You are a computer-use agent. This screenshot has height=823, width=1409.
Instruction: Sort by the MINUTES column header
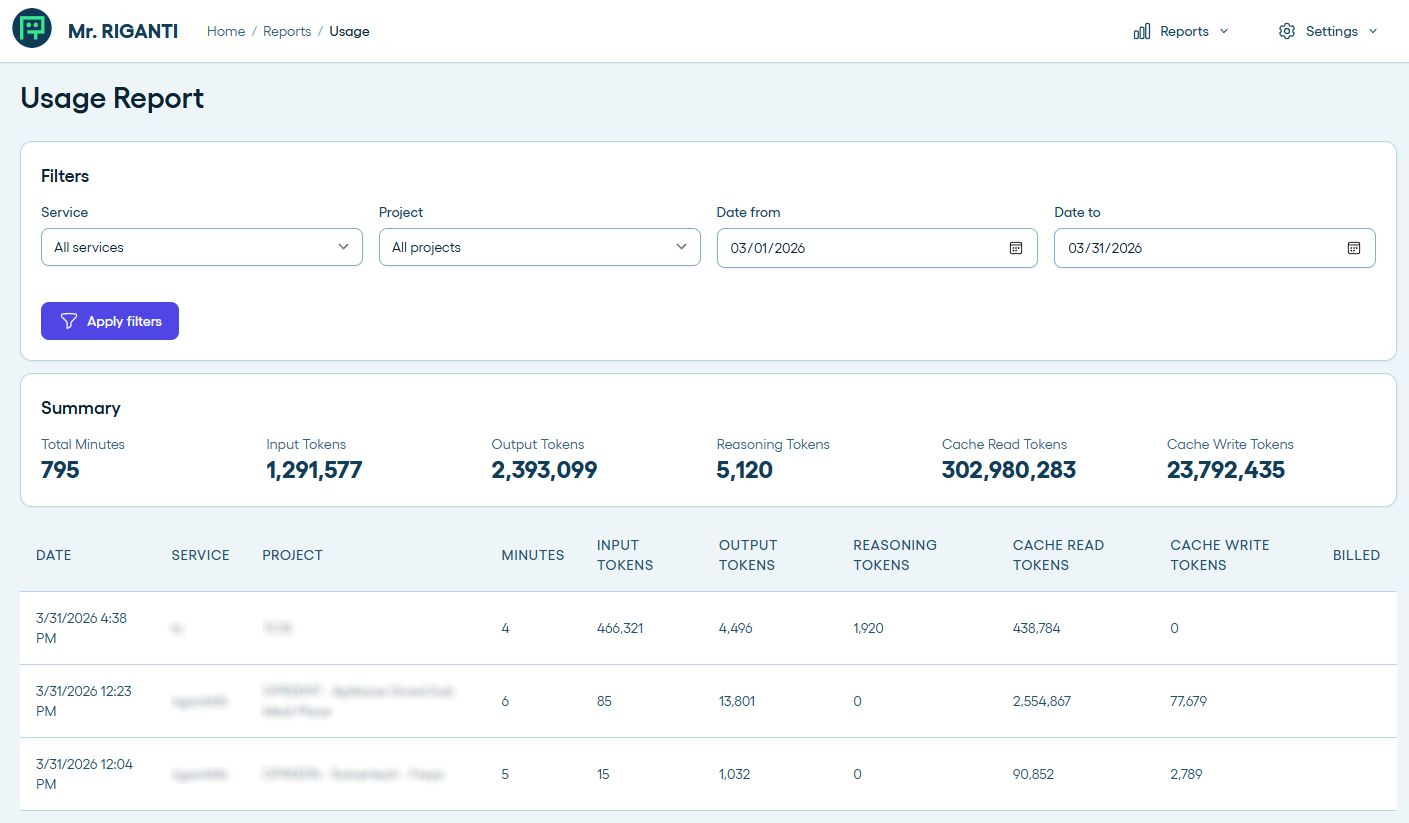click(533, 555)
